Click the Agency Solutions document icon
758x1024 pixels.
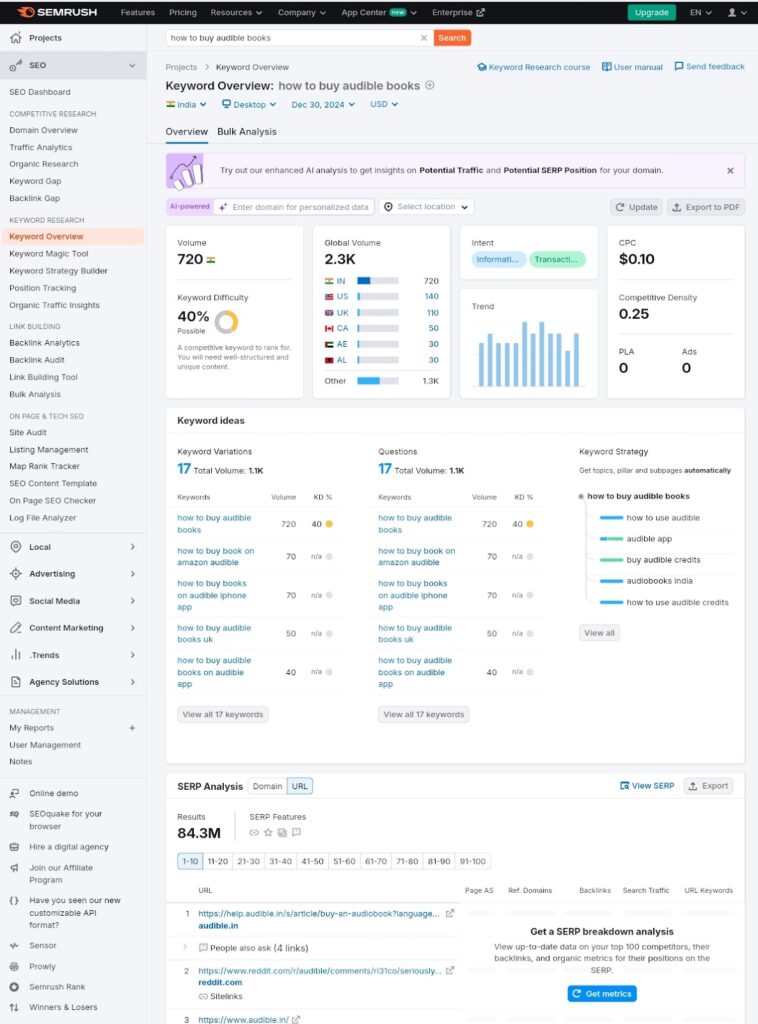point(16,682)
